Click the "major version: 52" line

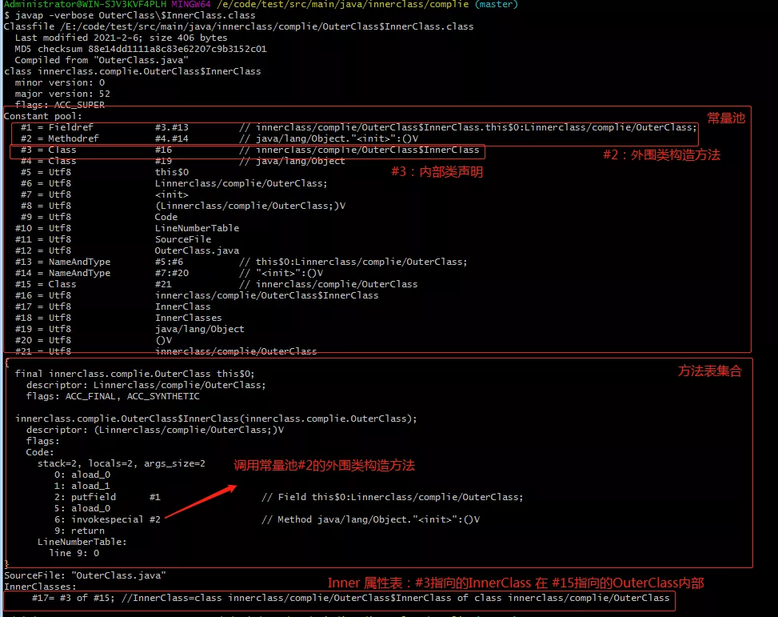coord(63,94)
